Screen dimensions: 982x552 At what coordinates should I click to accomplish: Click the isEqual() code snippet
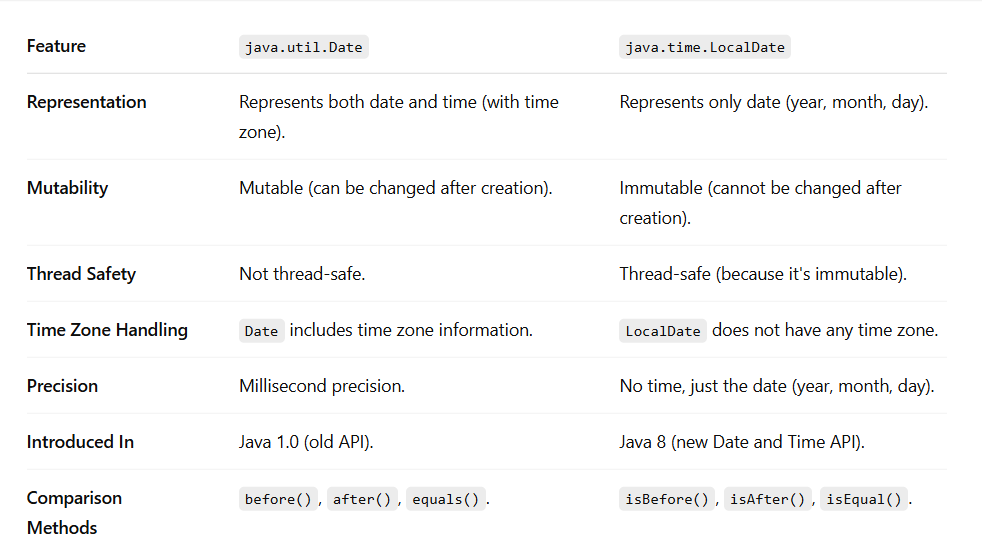863,499
